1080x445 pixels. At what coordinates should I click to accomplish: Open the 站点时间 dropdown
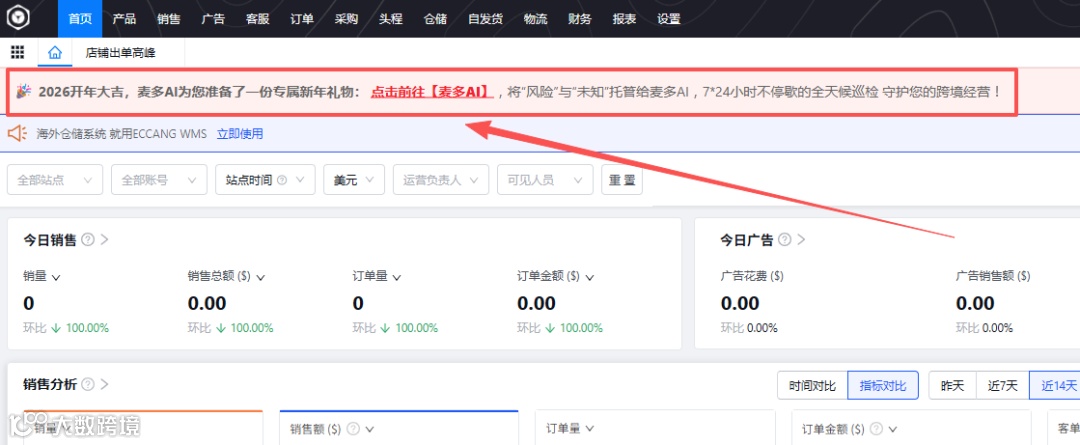pyautogui.click(x=265, y=180)
